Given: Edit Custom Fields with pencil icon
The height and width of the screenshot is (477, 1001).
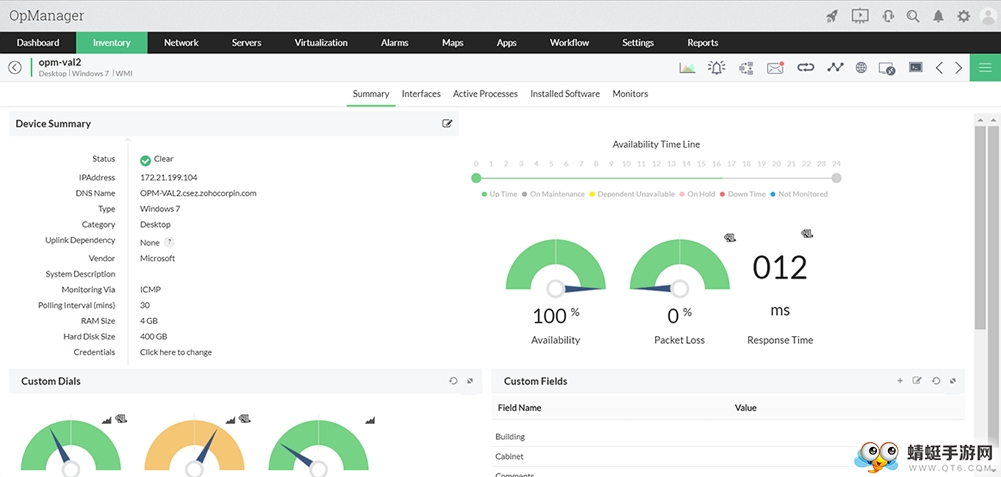Looking at the screenshot, I should pos(917,381).
